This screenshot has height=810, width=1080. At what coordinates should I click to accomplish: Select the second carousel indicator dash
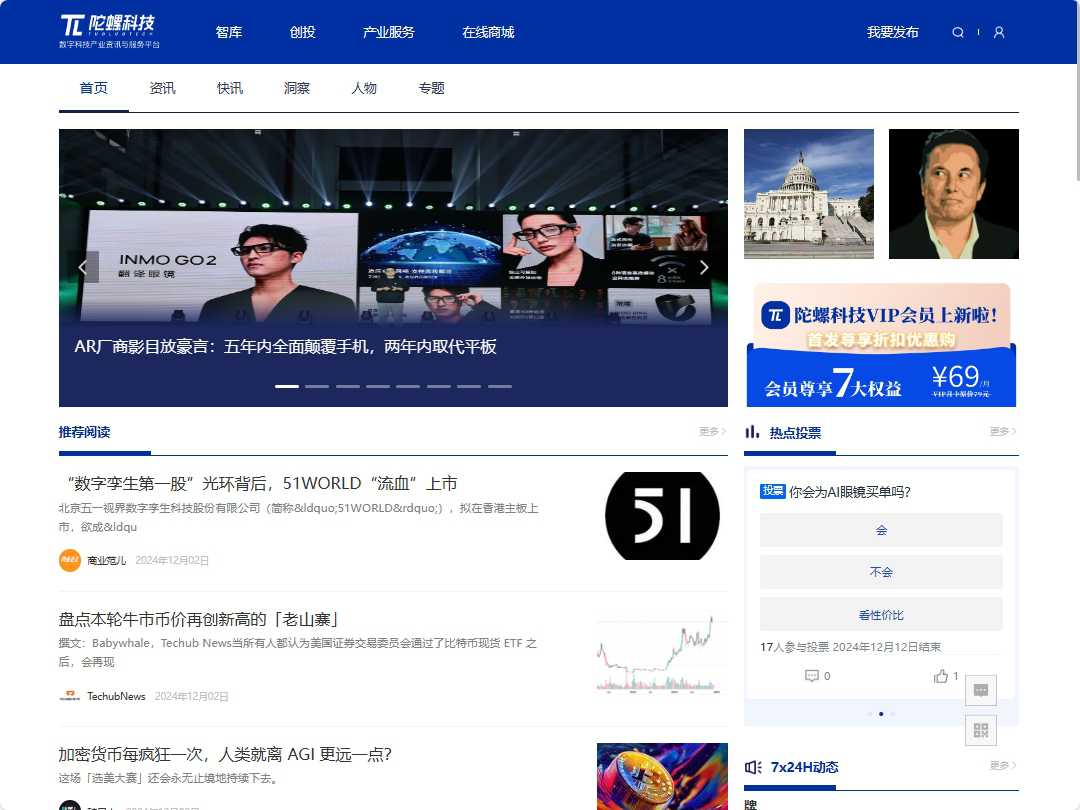pos(317,386)
